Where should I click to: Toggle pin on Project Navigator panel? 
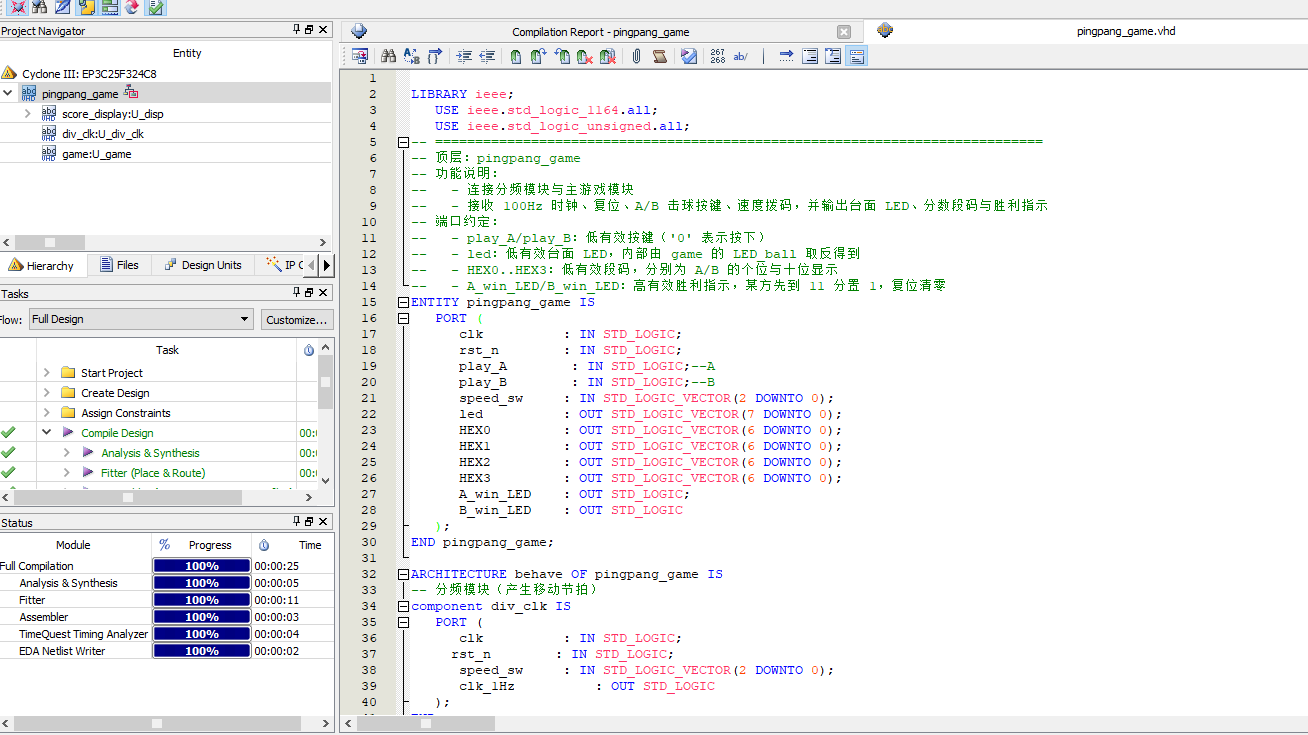pyautogui.click(x=296, y=30)
